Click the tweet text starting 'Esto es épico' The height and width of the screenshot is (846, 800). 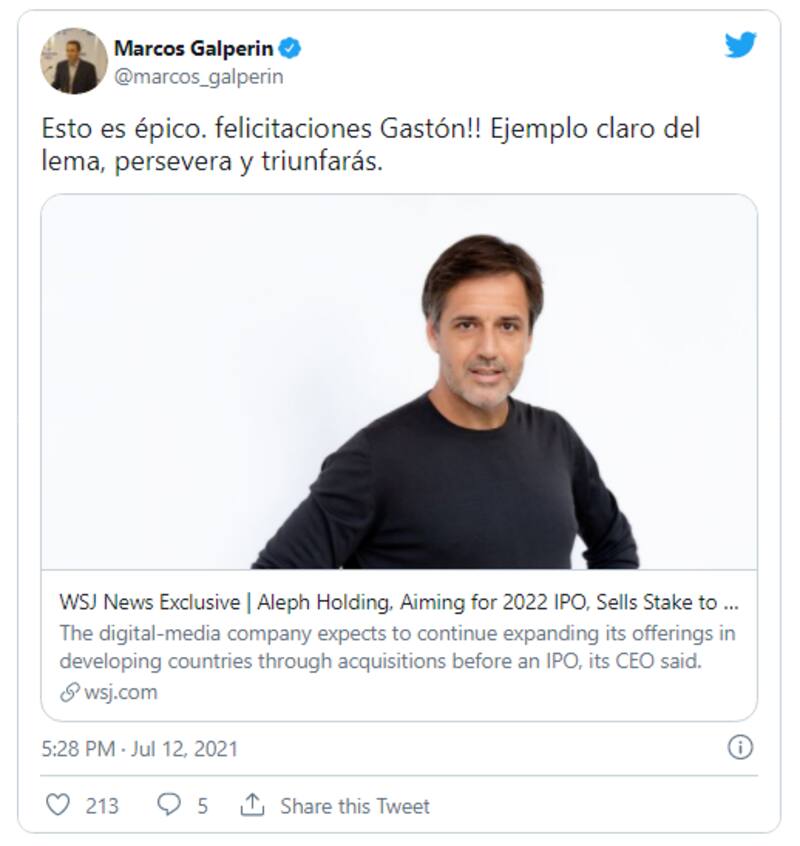[x=370, y=145]
